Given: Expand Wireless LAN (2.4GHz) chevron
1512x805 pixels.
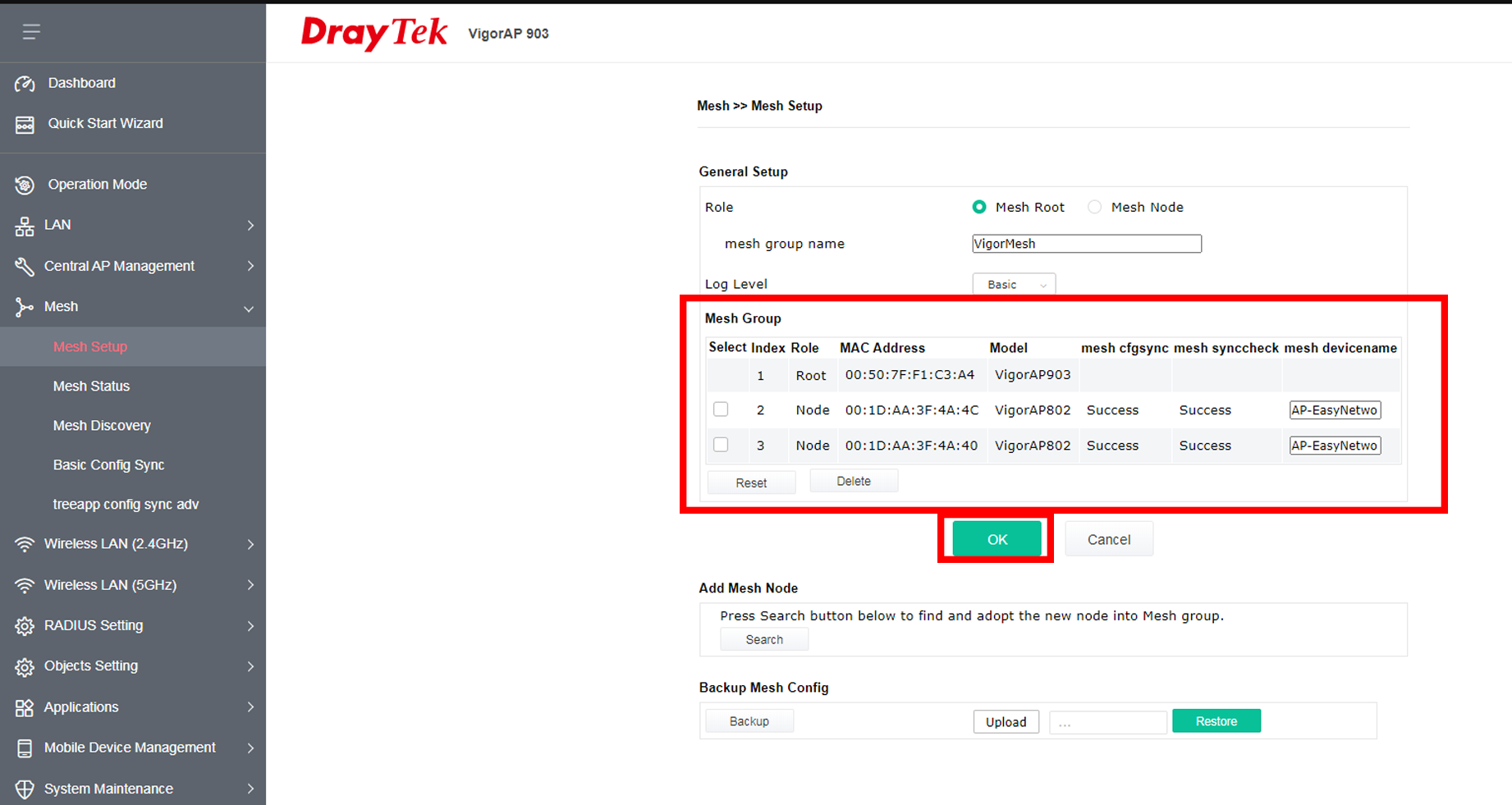Looking at the screenshot, I should (250, 544).
